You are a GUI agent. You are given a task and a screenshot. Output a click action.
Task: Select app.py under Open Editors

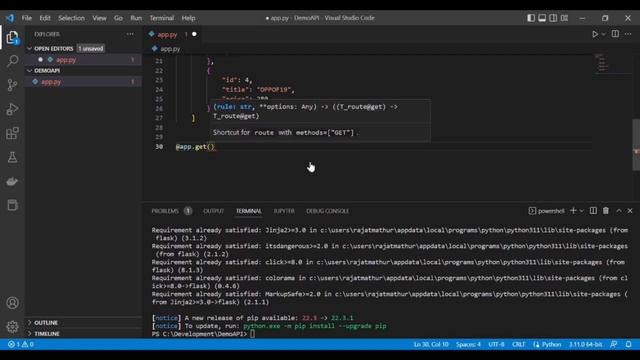coord(83,60)
